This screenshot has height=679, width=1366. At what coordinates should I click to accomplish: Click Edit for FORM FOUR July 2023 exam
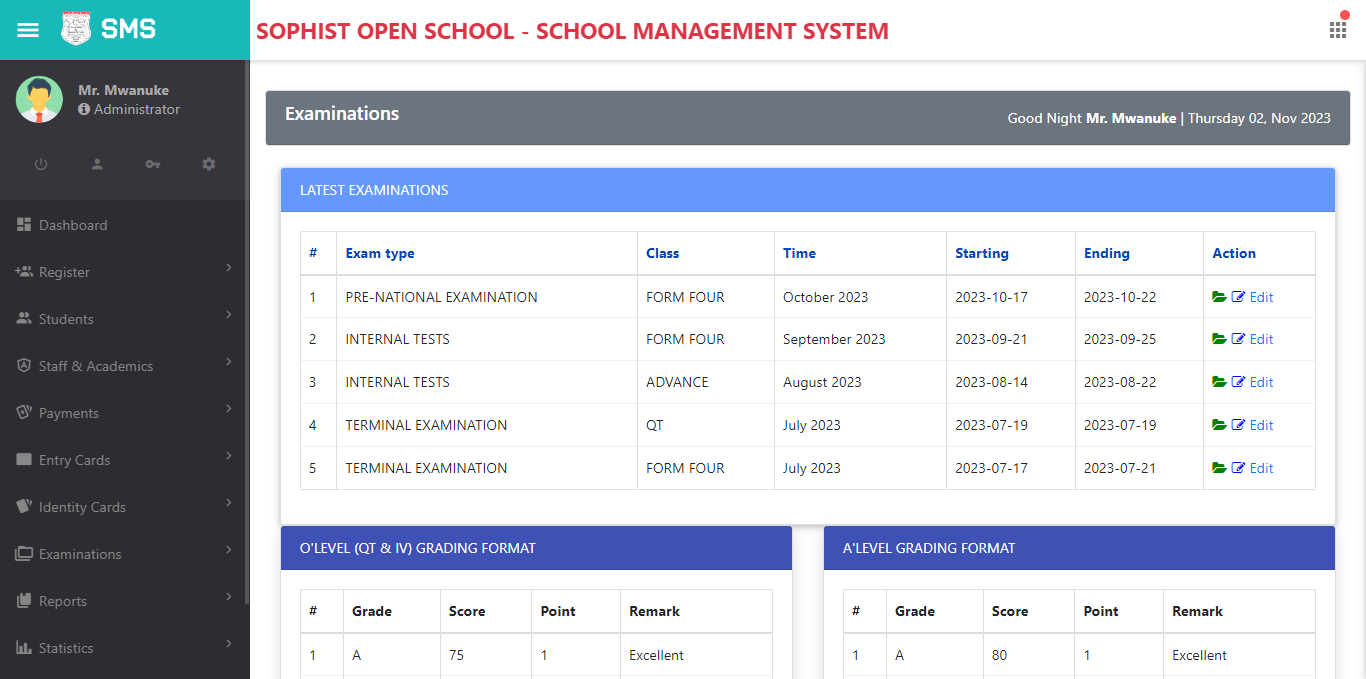tap(1253, 468)
